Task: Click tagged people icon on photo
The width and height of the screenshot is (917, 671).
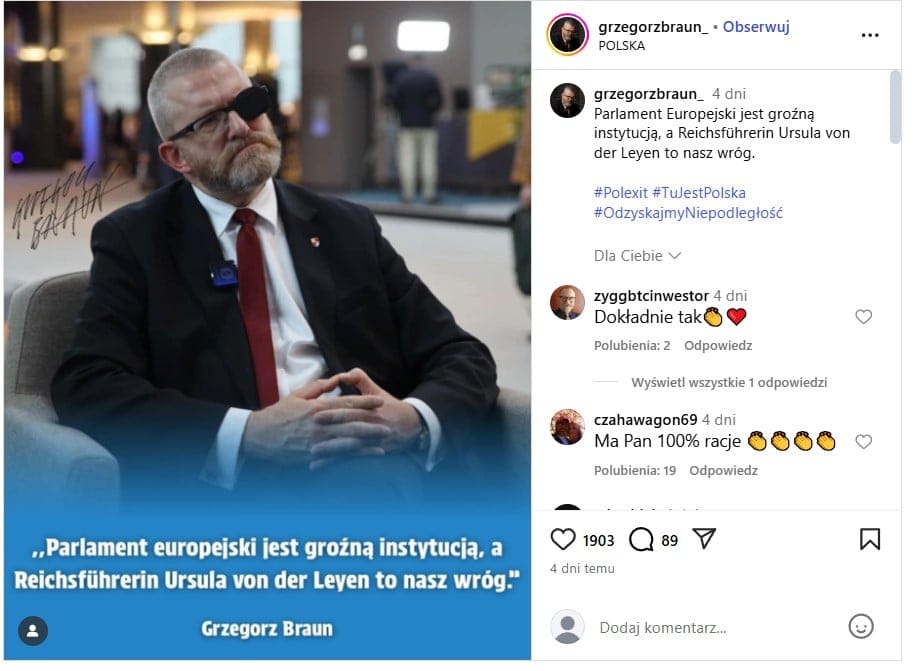Action: pyautogui.click(x=33, y=631)
